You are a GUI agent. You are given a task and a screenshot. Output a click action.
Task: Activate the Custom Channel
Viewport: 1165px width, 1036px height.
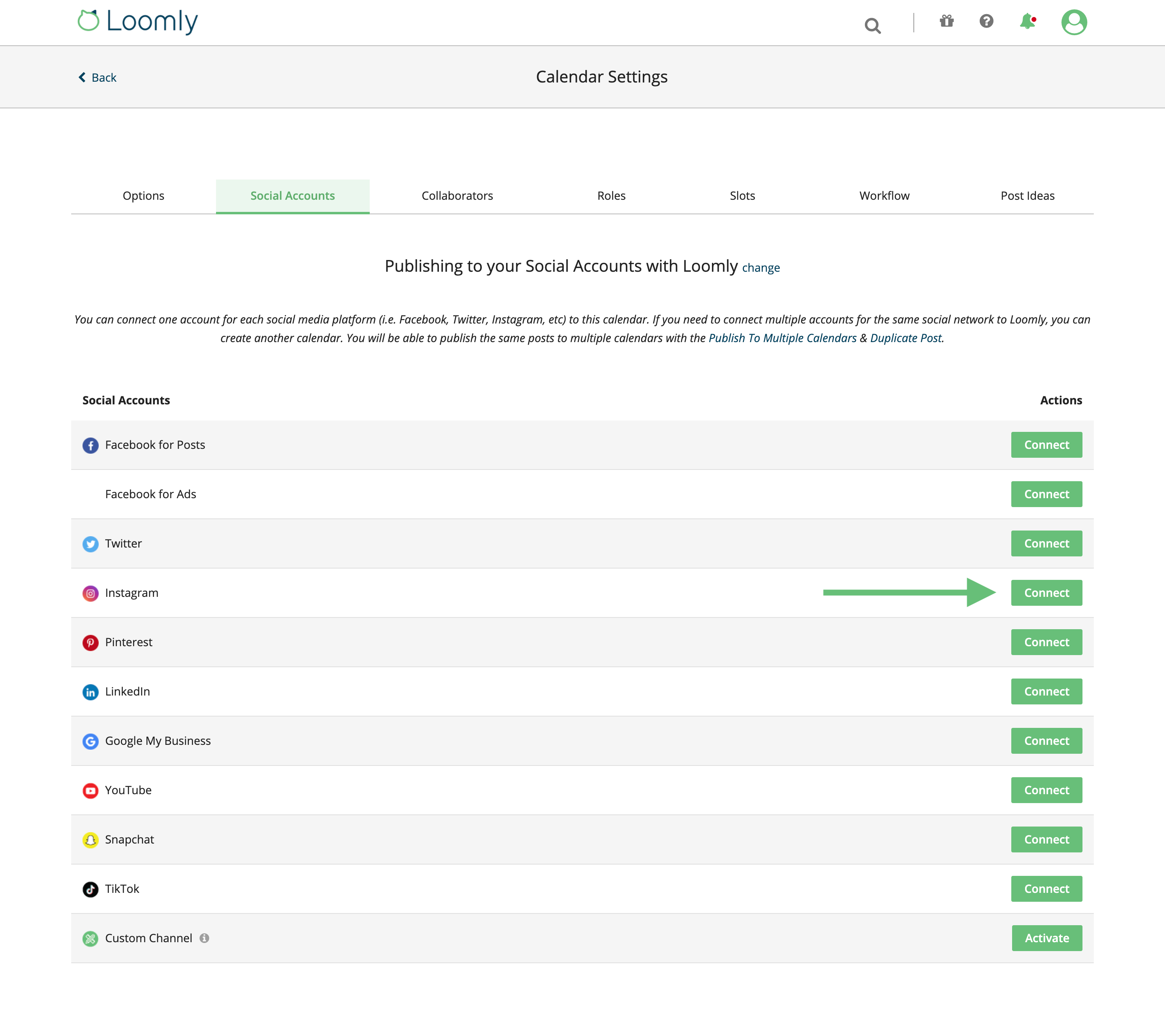[1046, 938]
